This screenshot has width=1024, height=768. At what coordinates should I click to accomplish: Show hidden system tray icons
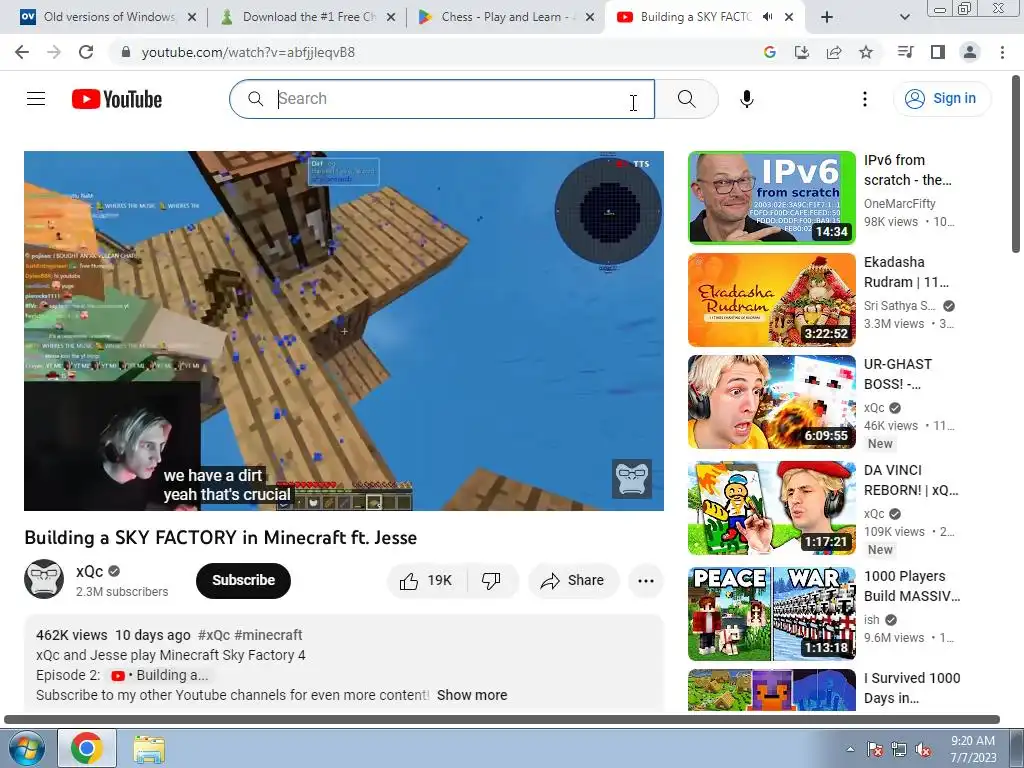850,749
